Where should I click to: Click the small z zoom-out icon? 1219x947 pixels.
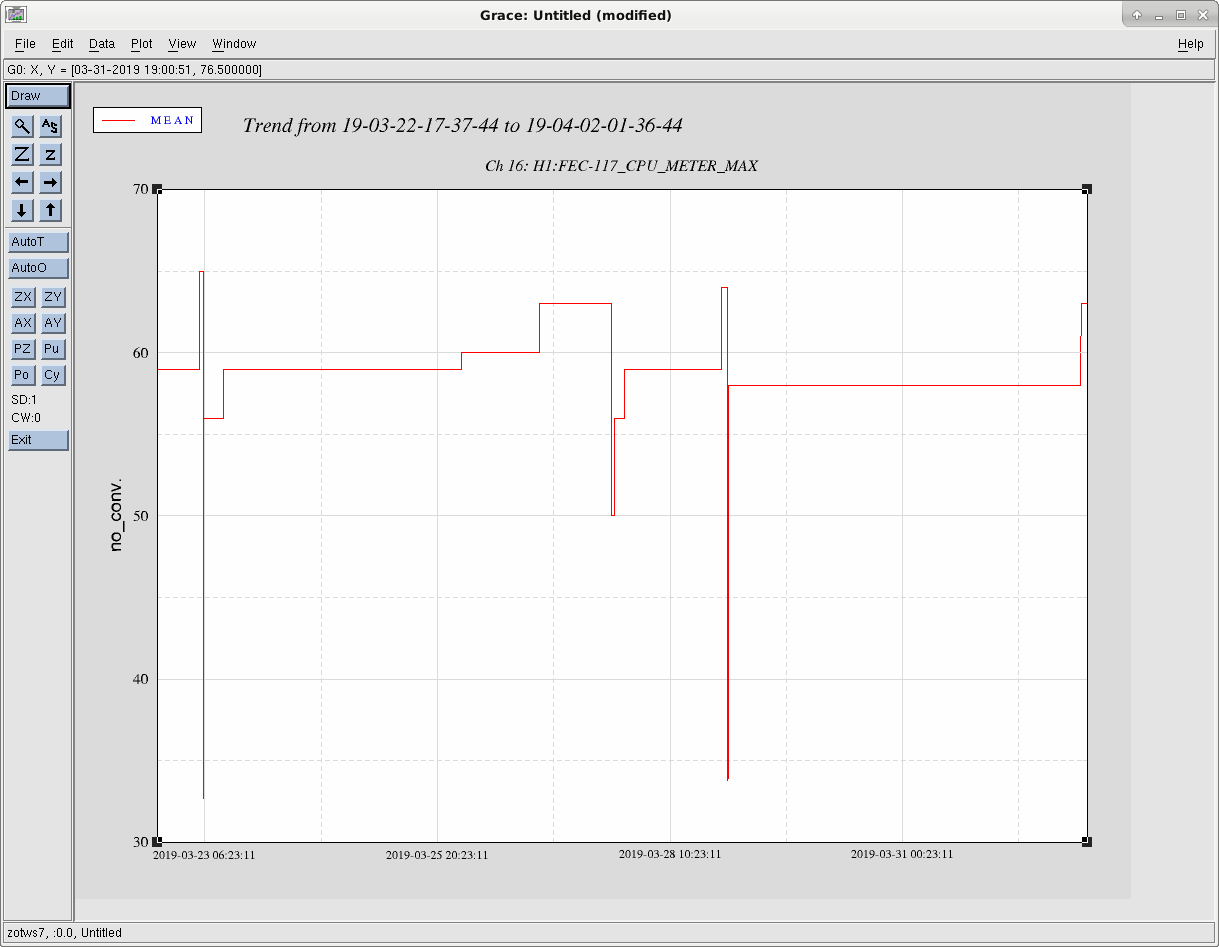tap(51, 154)
